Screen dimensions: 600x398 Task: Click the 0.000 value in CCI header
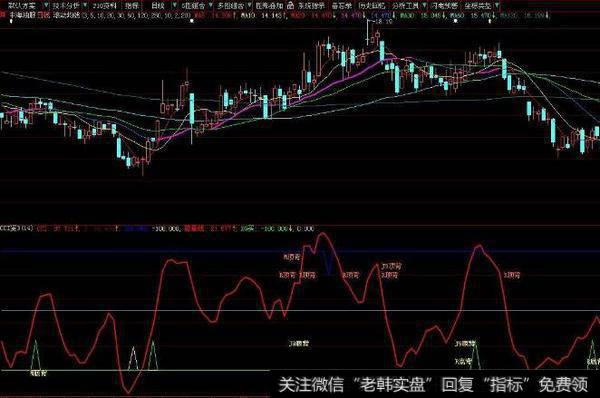[305, 228]
